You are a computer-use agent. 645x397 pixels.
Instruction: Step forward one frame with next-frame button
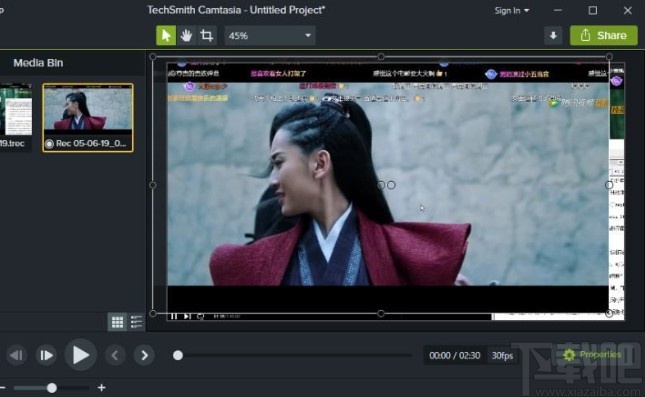click(x=46, y=355)
